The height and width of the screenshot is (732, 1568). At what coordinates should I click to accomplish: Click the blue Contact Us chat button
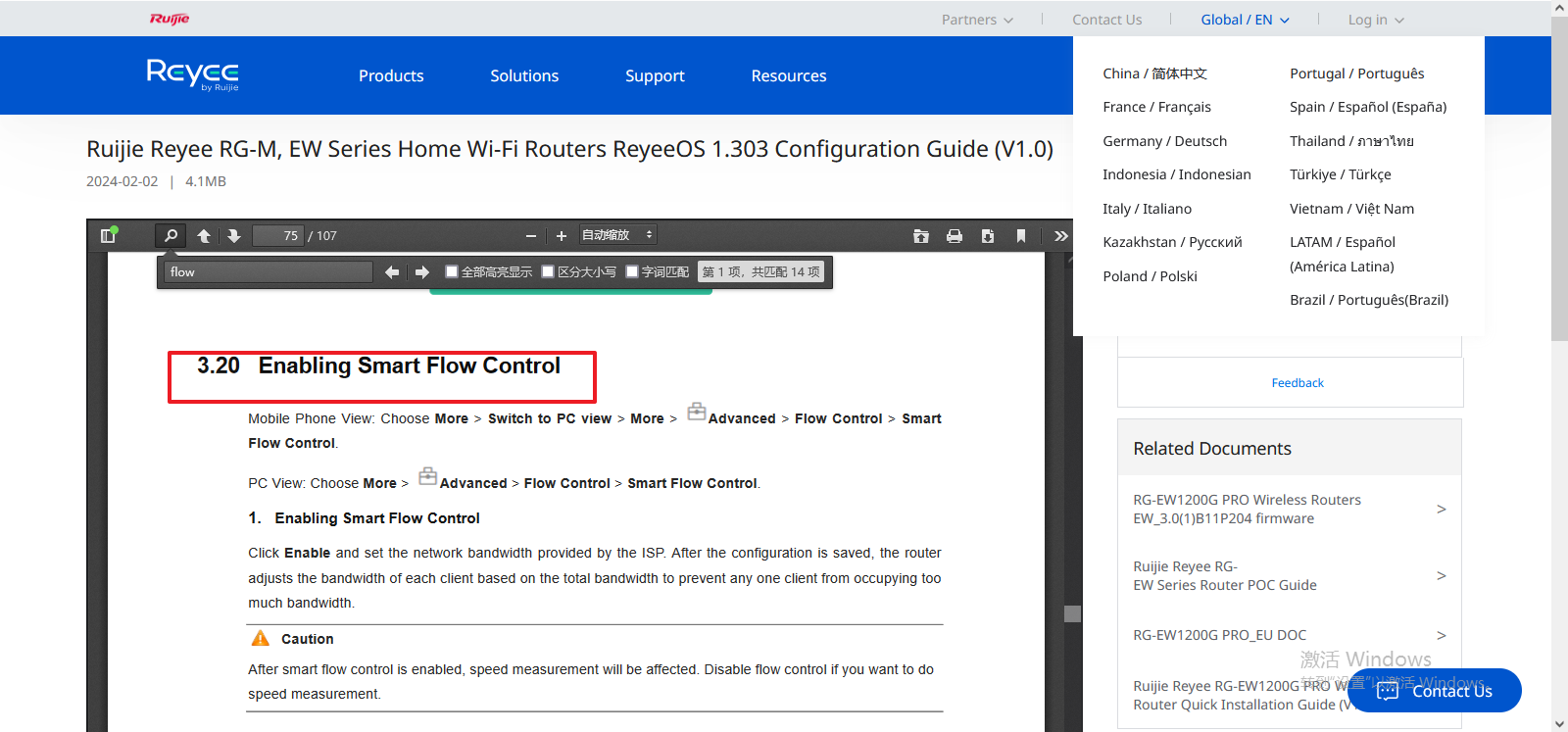tap(1436, 691)
